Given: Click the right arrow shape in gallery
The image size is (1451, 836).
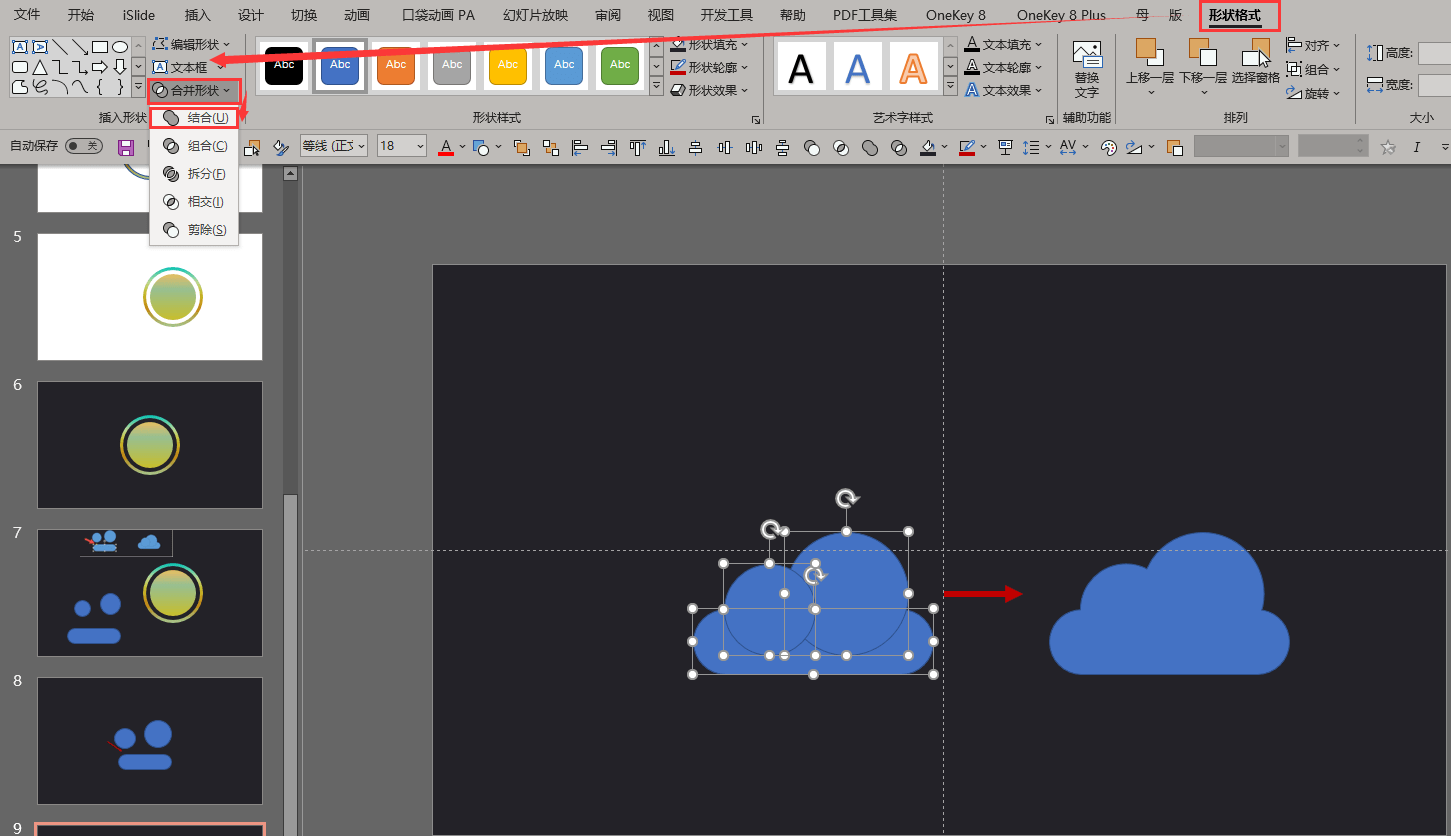Looking at the screenshot, I should [99, 67].
